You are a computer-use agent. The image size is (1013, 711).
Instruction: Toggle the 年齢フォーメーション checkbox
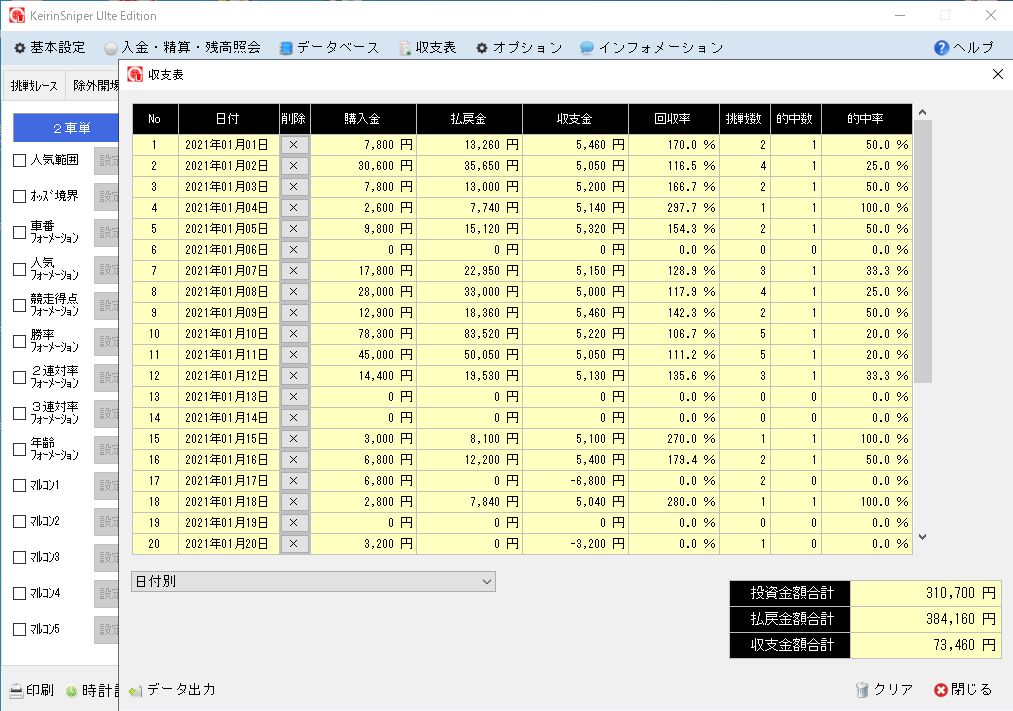pyautogui.click(x=20, y=449)
